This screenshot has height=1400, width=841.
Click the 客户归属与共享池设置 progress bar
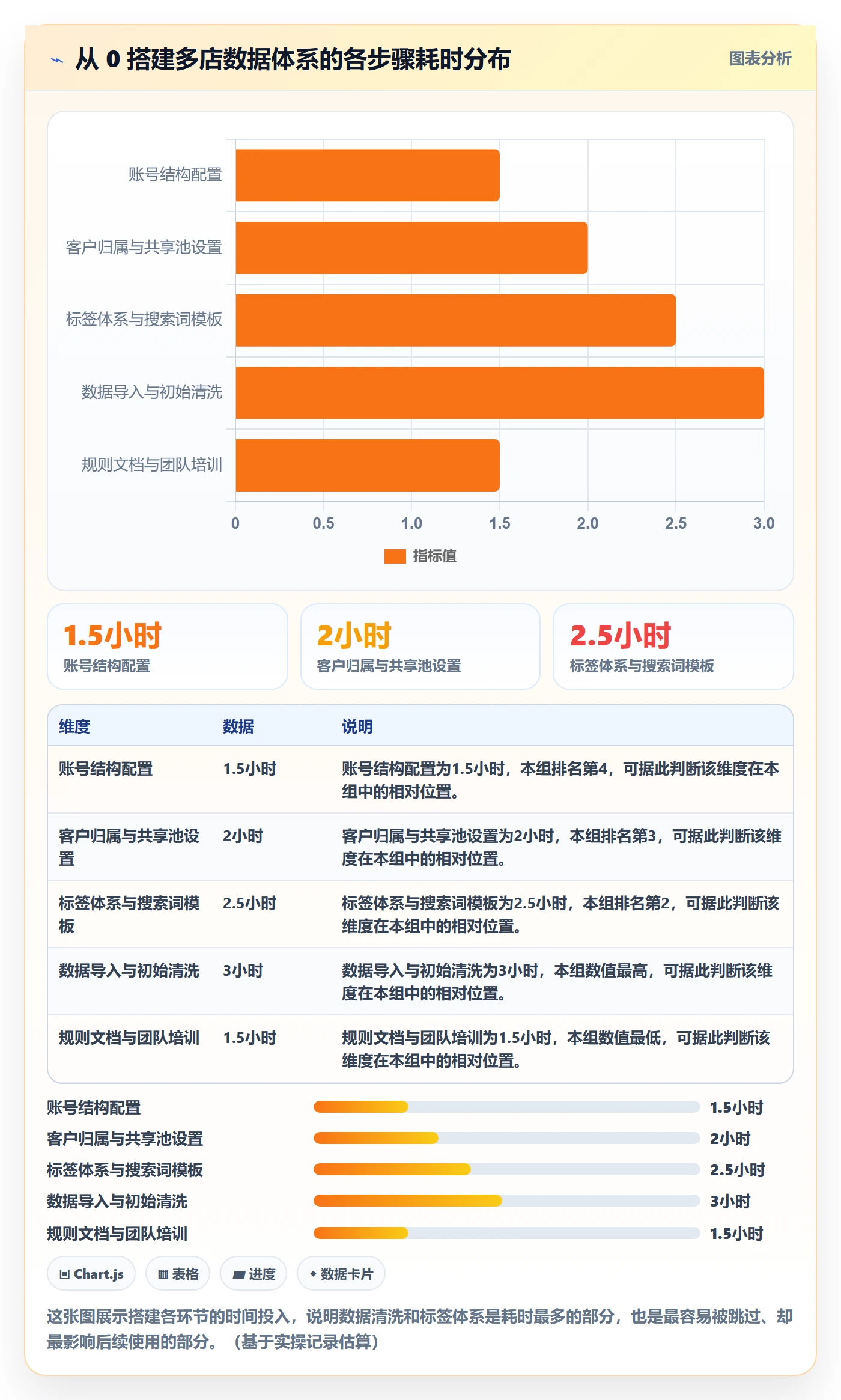tap(506, 1138)
